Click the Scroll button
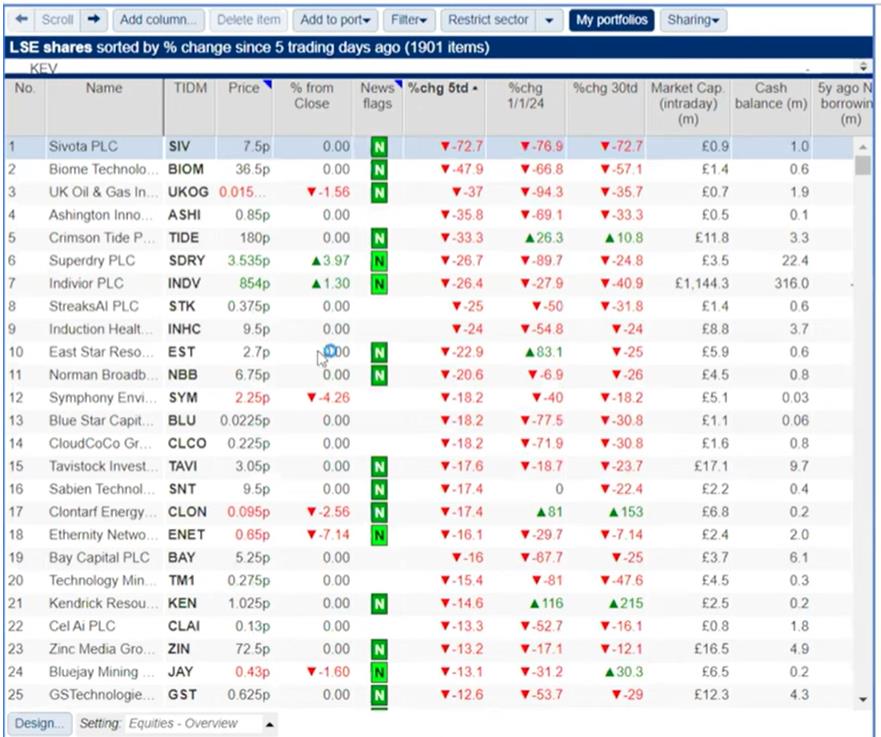Image resolution: width=881 pixels, height=737 pixels. click(x=57, y=20)
